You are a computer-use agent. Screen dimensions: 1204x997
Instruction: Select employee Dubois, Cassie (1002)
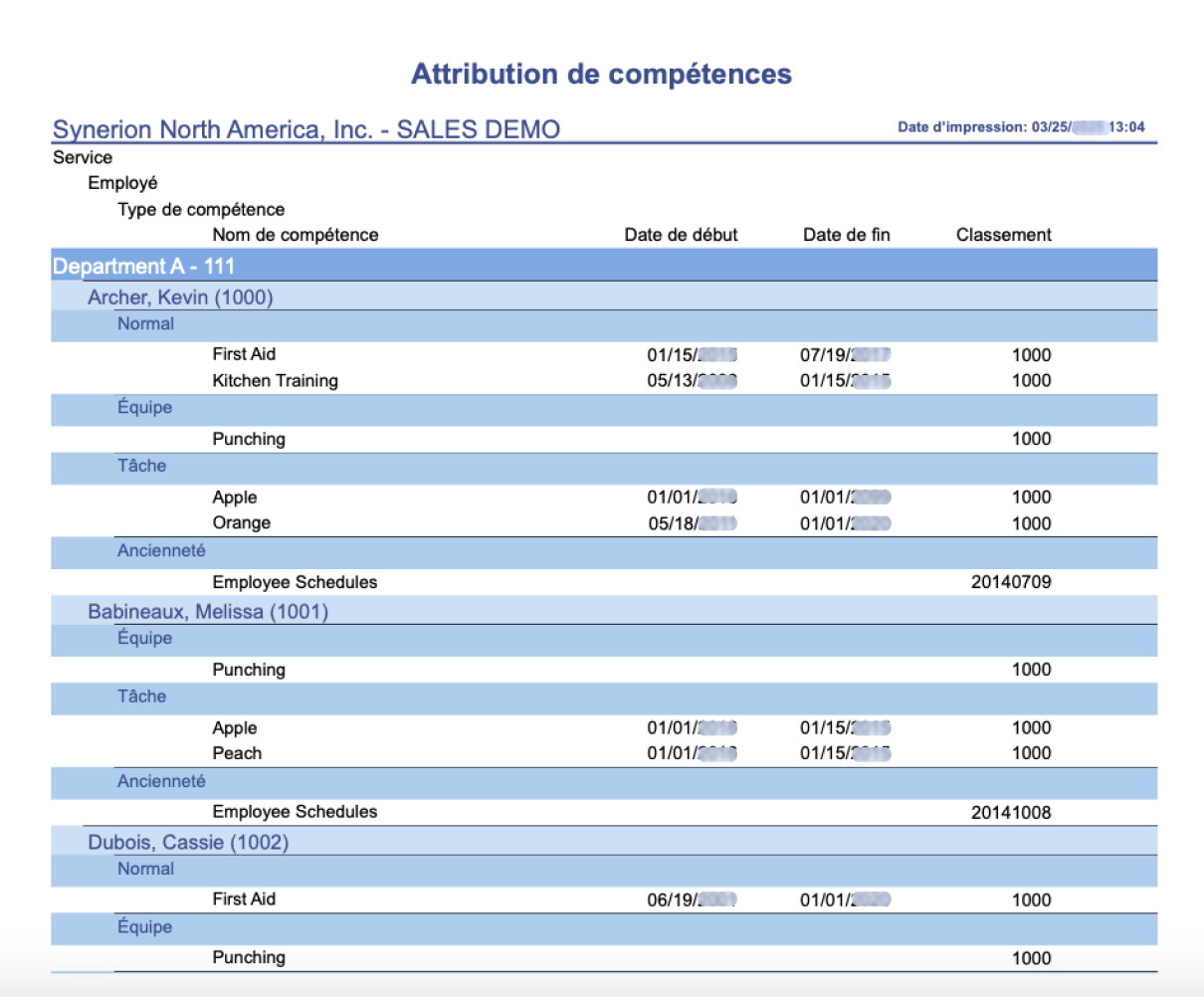(x=188, y=843)
